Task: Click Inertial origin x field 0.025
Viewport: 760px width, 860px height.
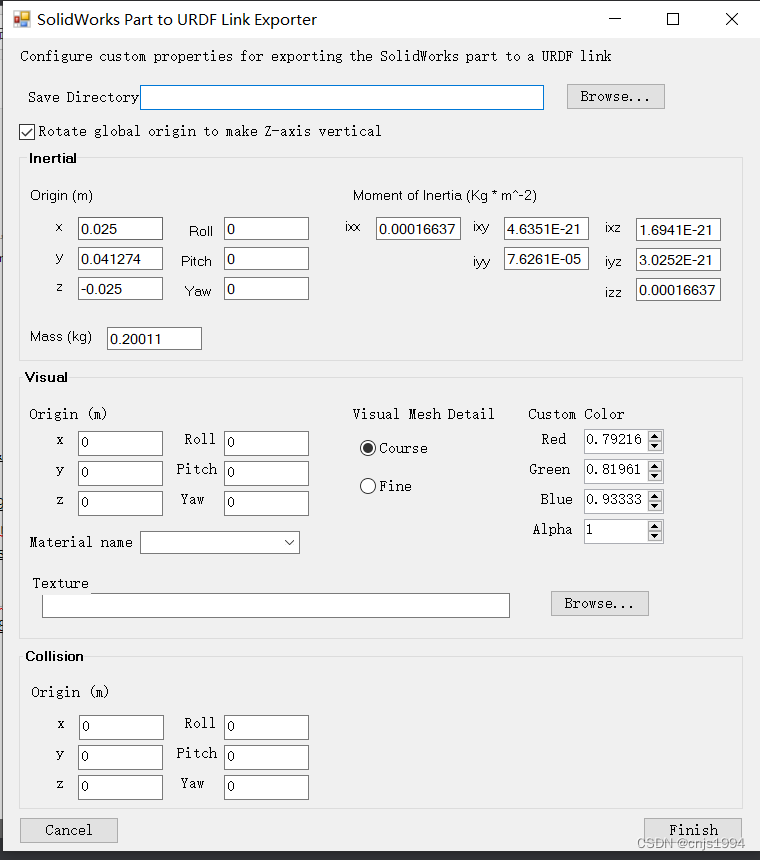Action: tap(120, 229)
